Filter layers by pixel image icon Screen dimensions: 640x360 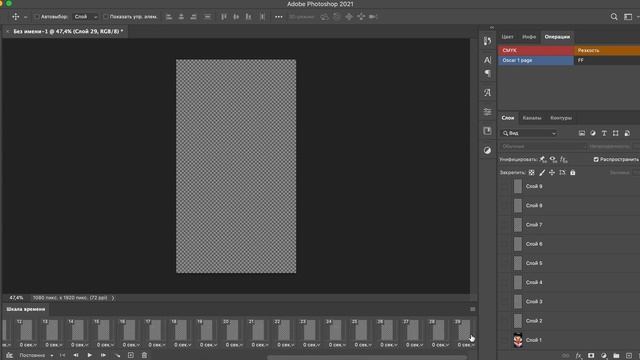click(x=582, y=133)
